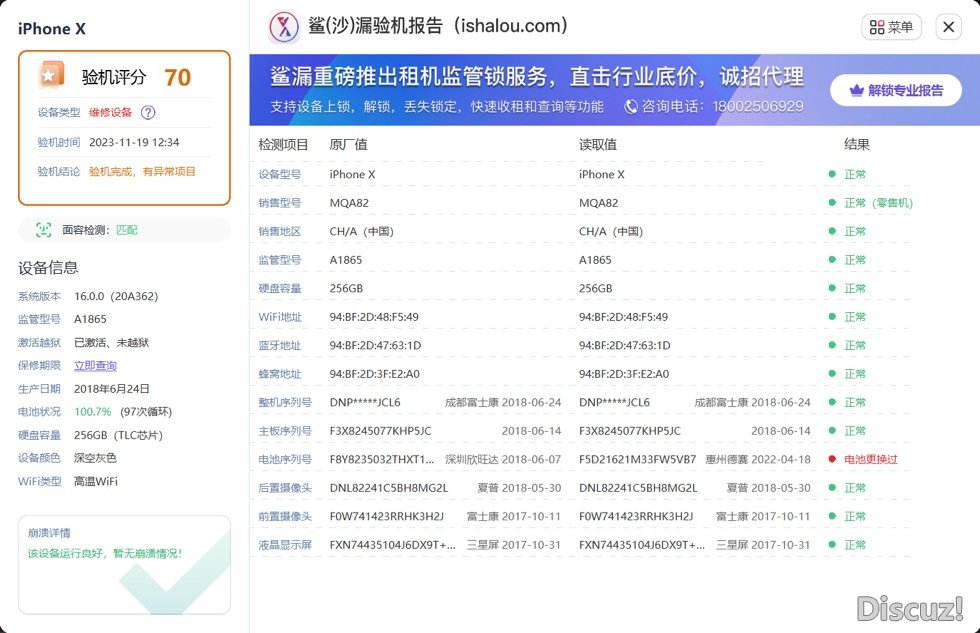Click the battery health 100.7%

92,412
